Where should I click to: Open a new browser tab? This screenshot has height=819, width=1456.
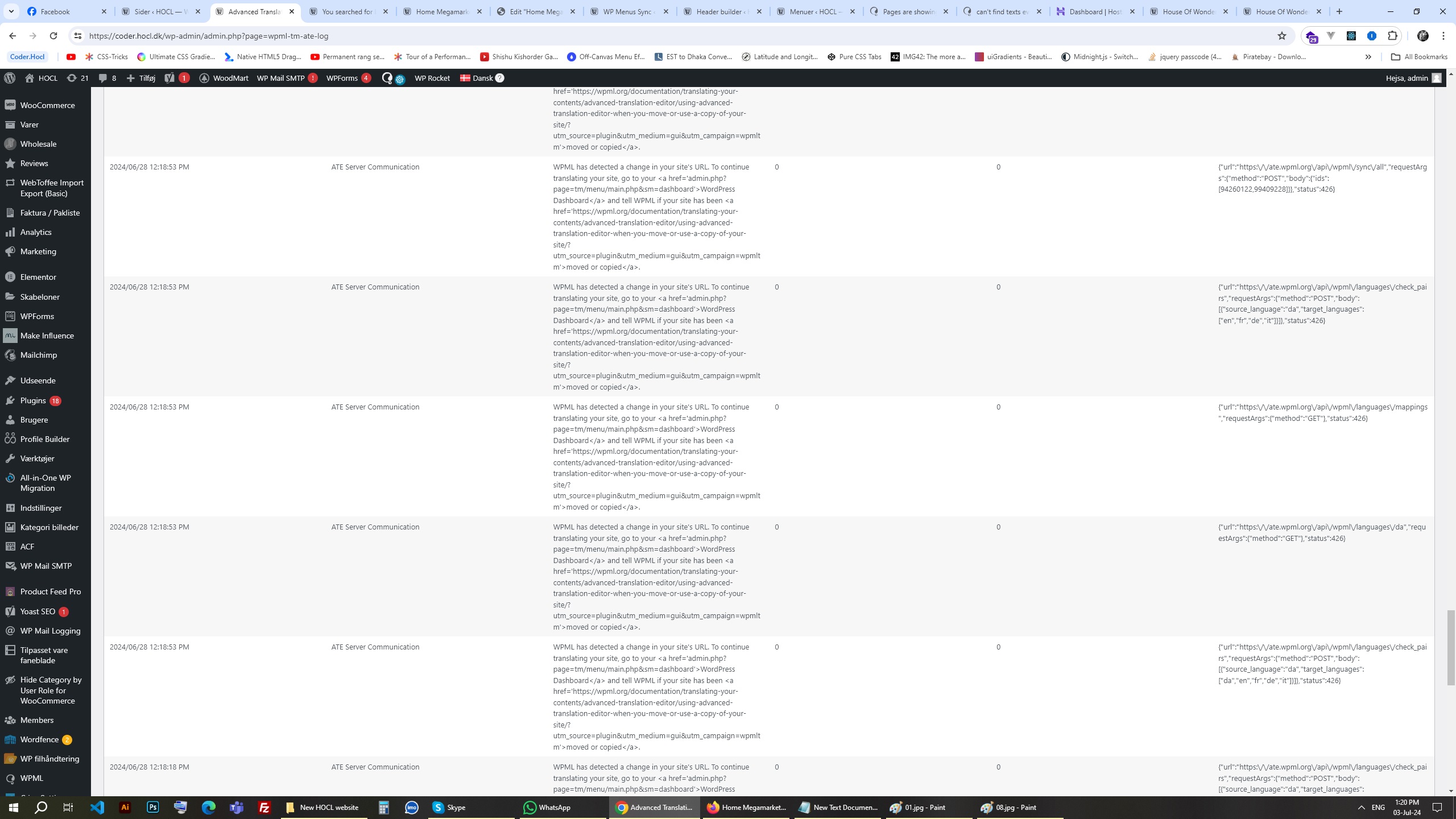(x=1339, y=11)
